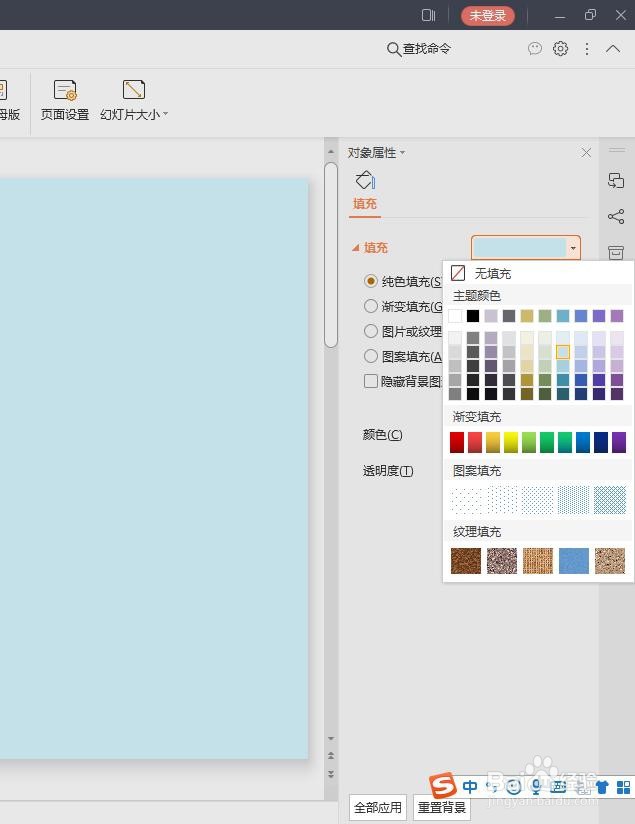Choose the red gradient fill swatch

click(x=457, y=442)
